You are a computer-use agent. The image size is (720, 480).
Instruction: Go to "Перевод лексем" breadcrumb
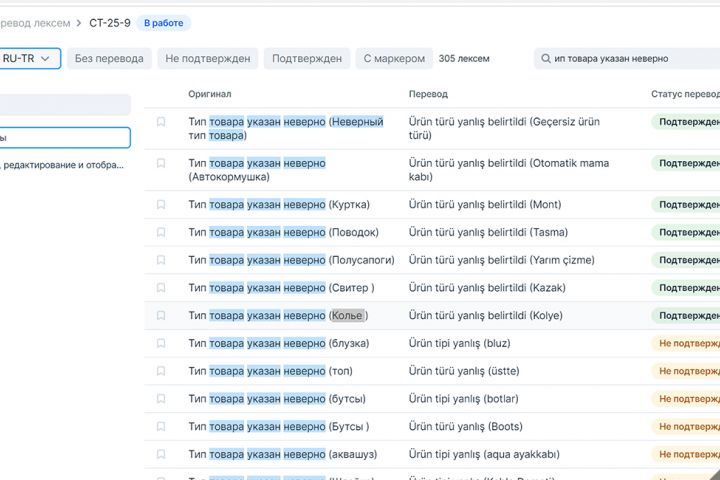37,23
